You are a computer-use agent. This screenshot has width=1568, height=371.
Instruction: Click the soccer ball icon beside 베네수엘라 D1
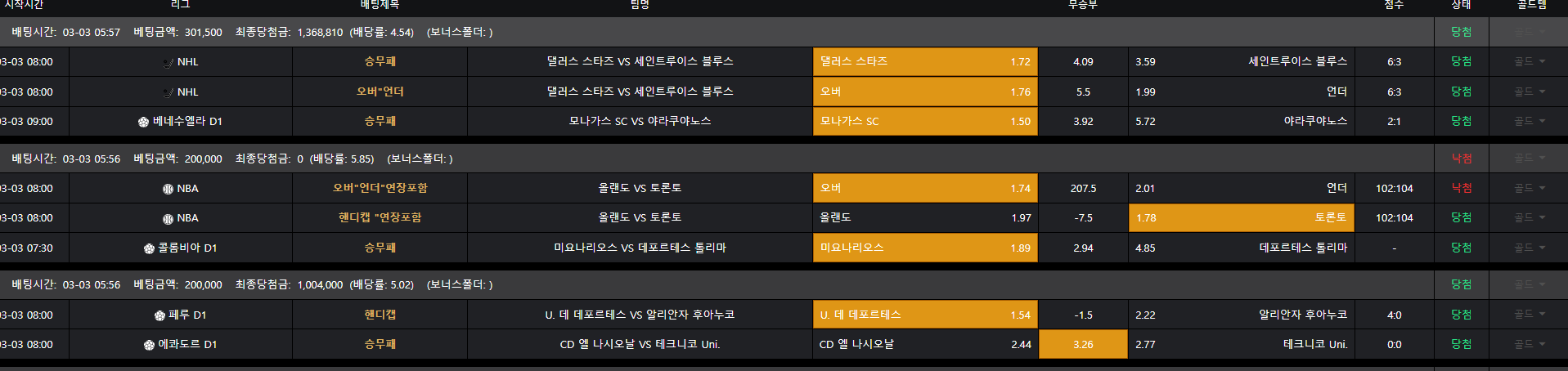click(144, 122)
